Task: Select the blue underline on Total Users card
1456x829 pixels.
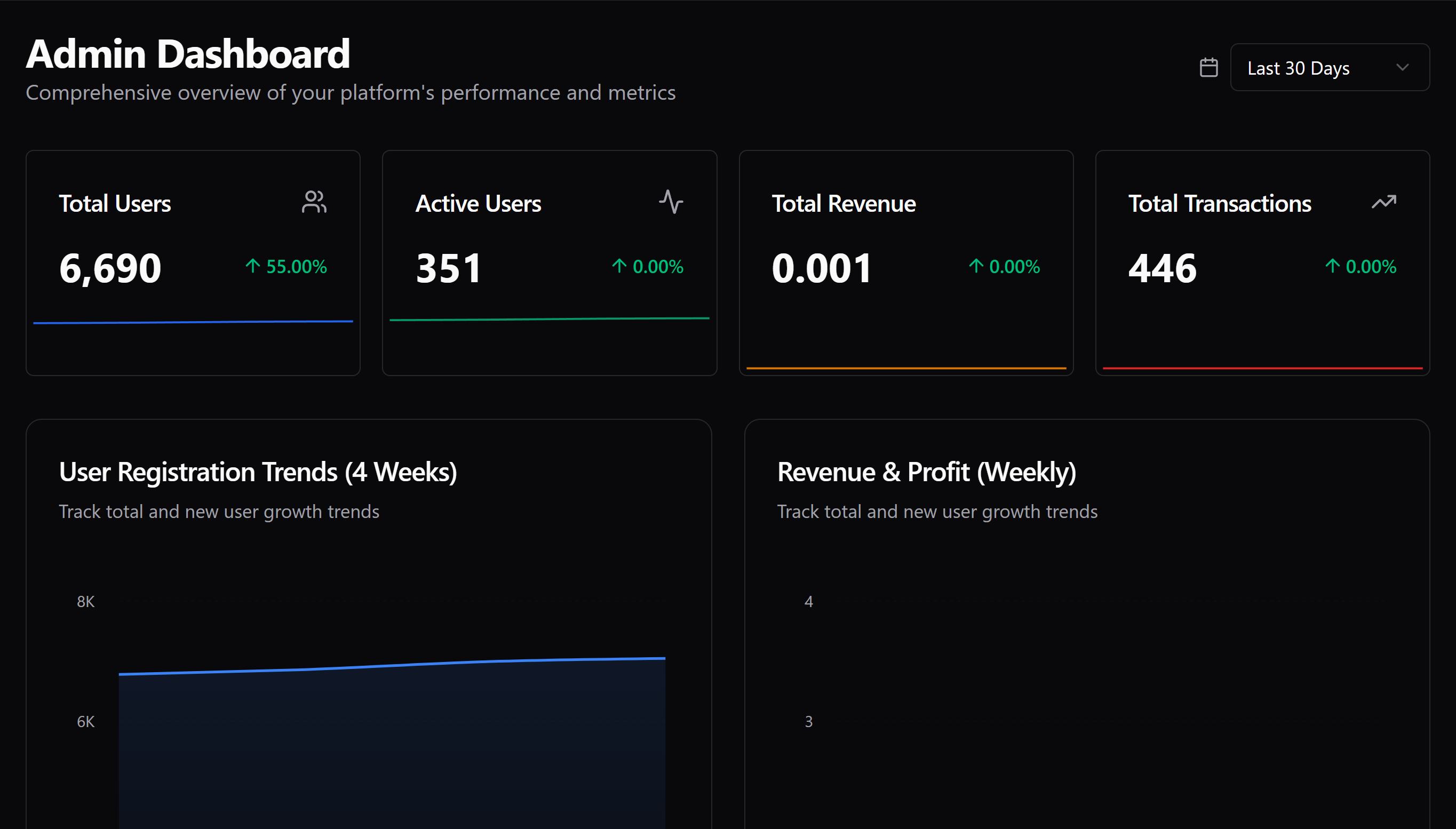Action: coord(193,322)
